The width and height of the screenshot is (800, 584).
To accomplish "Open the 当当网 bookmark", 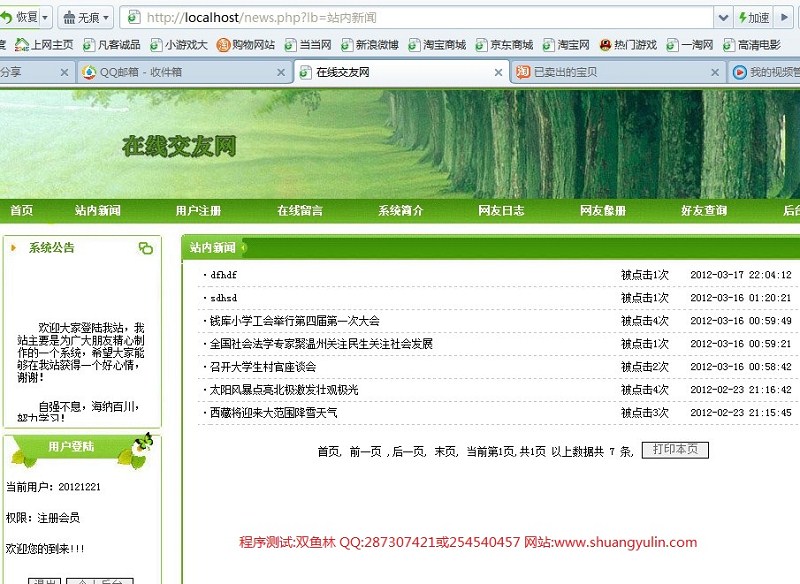I will tap(308, 45).
